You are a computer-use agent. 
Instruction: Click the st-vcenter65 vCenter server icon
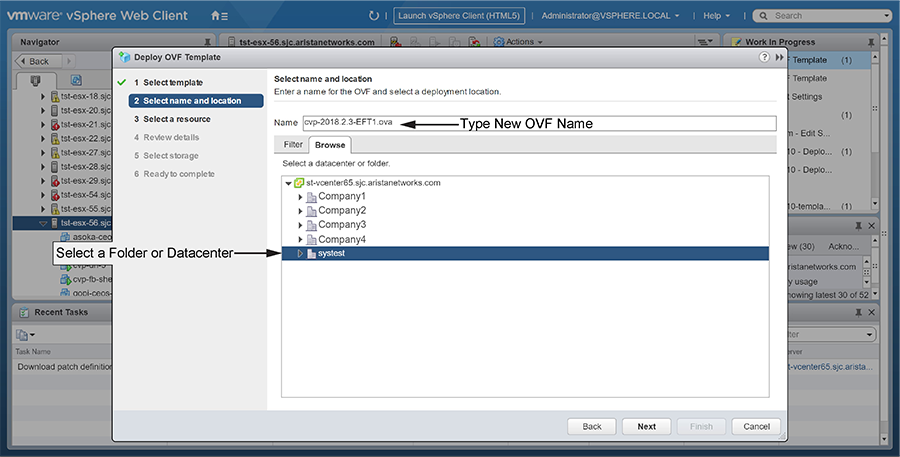click(298, 183)
